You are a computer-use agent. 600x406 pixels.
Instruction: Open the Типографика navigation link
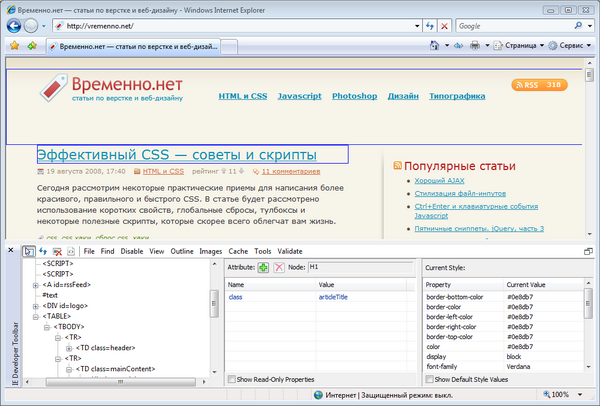coord(457,96)
